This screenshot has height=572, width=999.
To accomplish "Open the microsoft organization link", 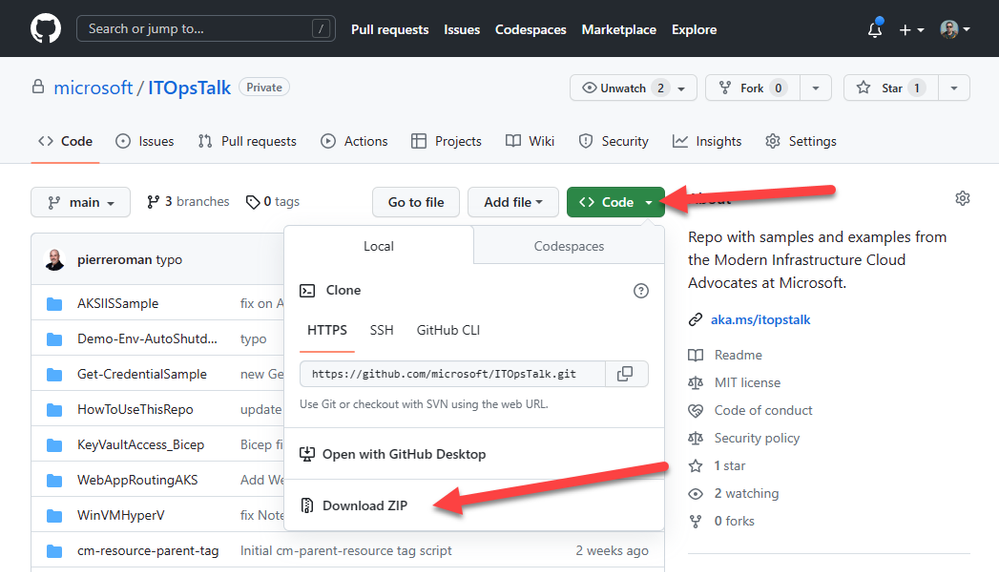I will pyautogui.click(x=93, y=87).
